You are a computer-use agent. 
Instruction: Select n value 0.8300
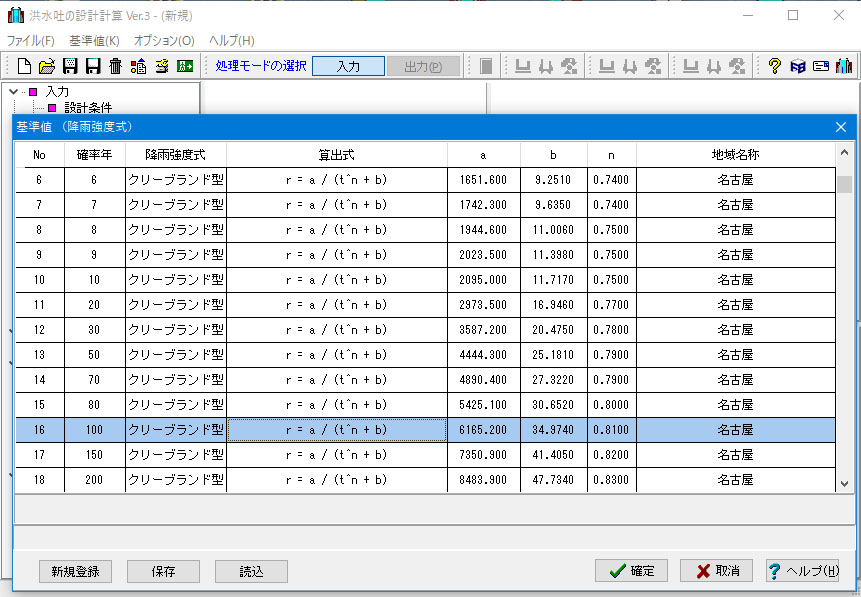(x=611, y=479)
